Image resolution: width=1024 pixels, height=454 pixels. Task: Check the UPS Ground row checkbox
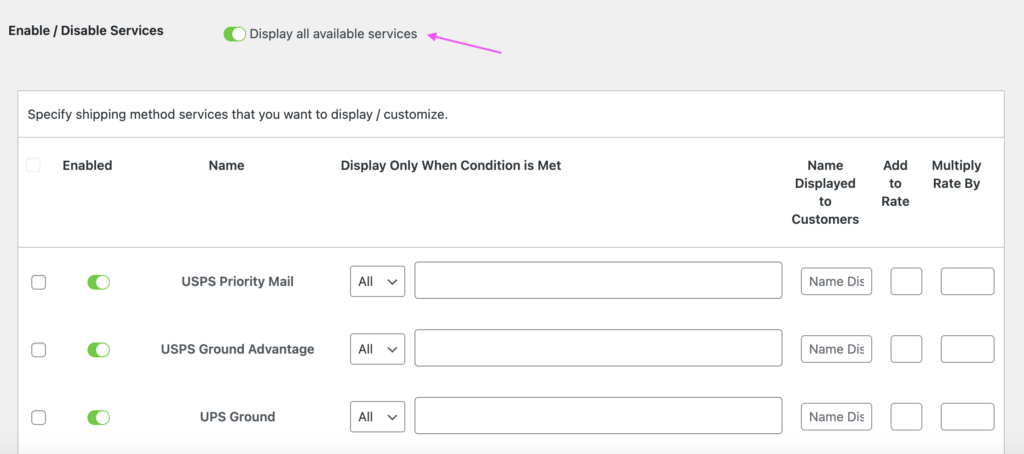tap(39, 417)
